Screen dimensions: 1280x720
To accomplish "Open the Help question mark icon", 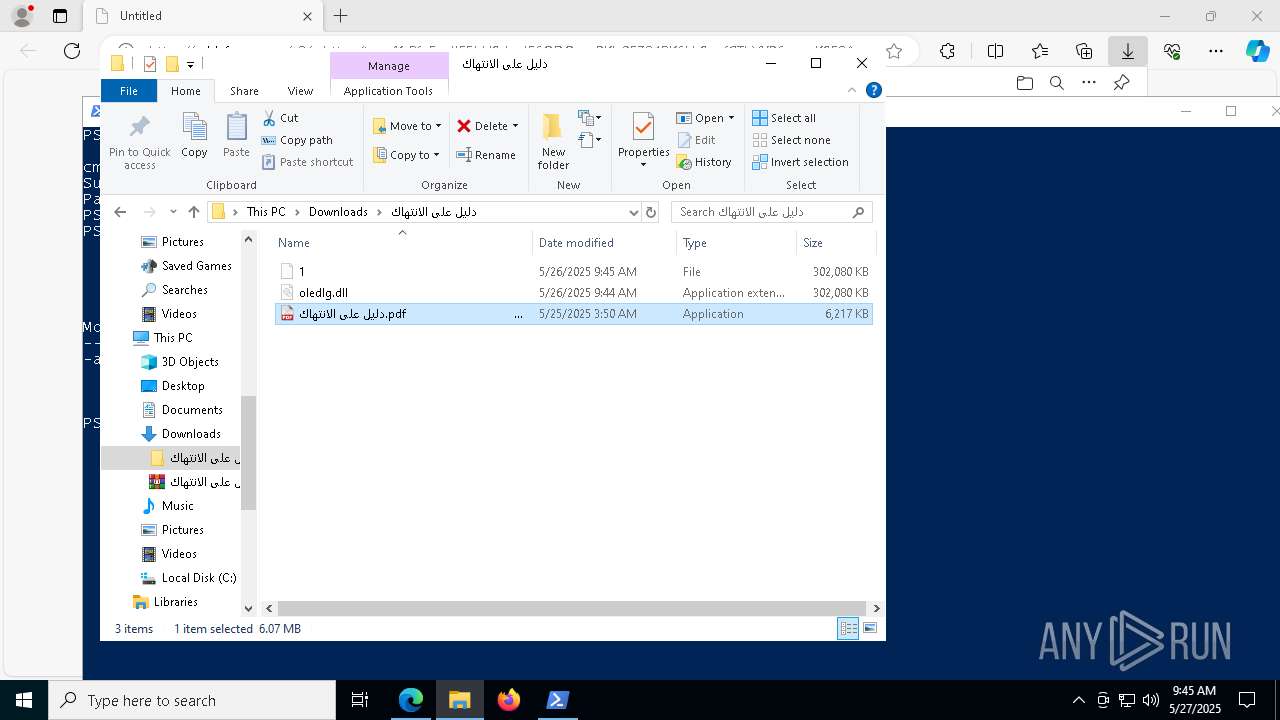I will point(874,90).
